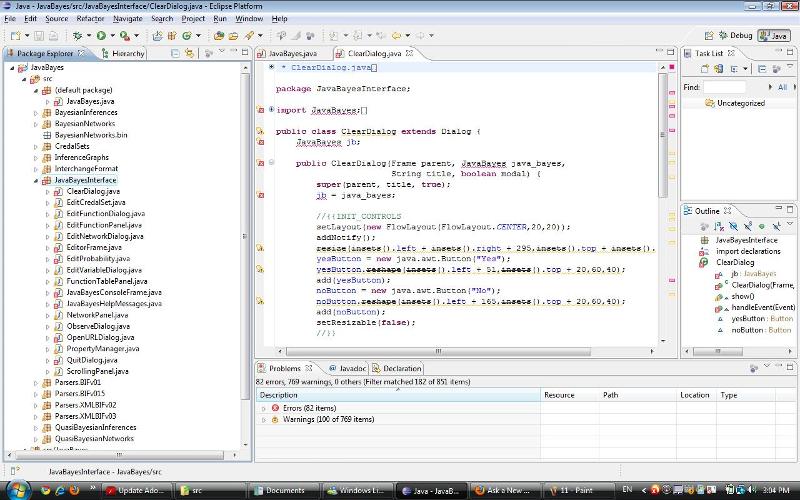The image size is (800, 500).
Task: Open the File menu
Action: pos(10,18)
